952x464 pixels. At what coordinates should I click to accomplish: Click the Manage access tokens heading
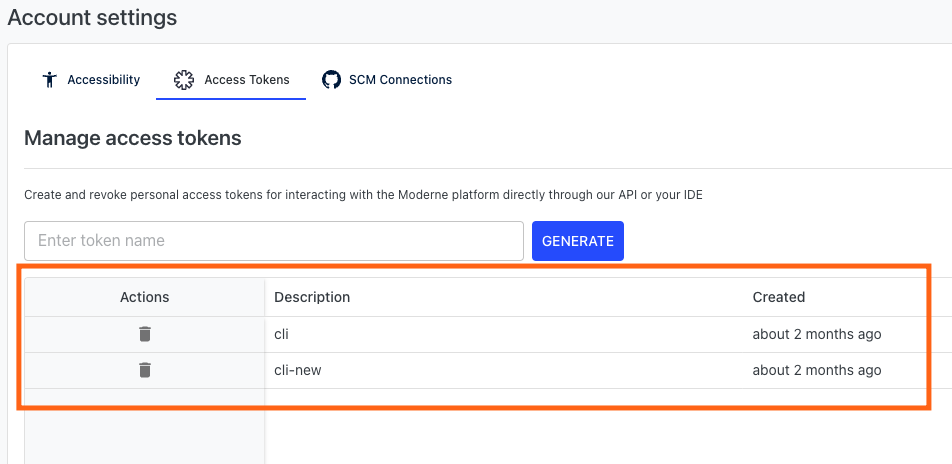(x=133, y=138)
